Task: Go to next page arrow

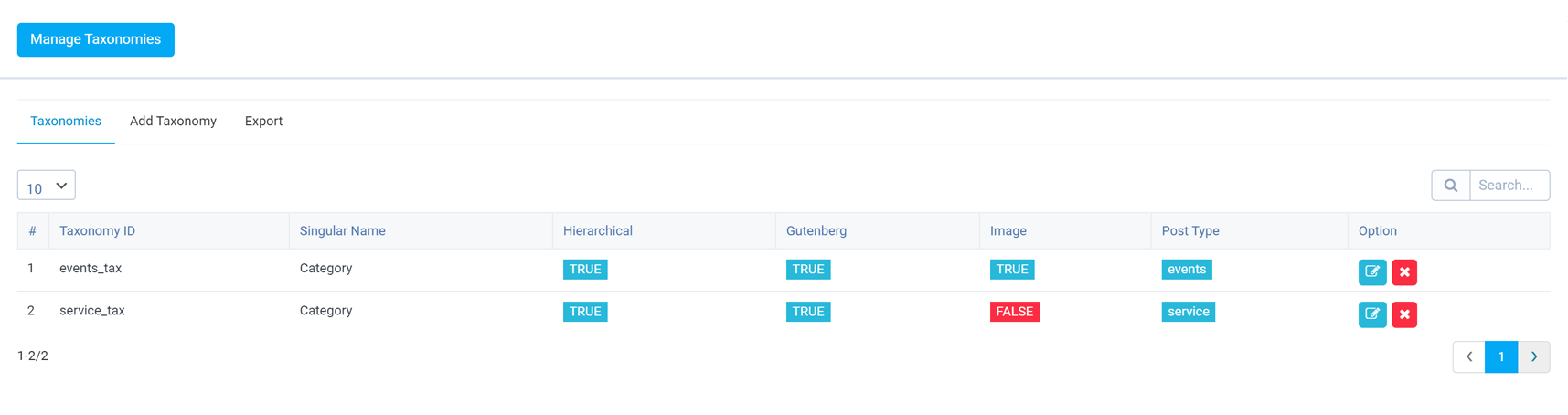Action: (1534, 356)
